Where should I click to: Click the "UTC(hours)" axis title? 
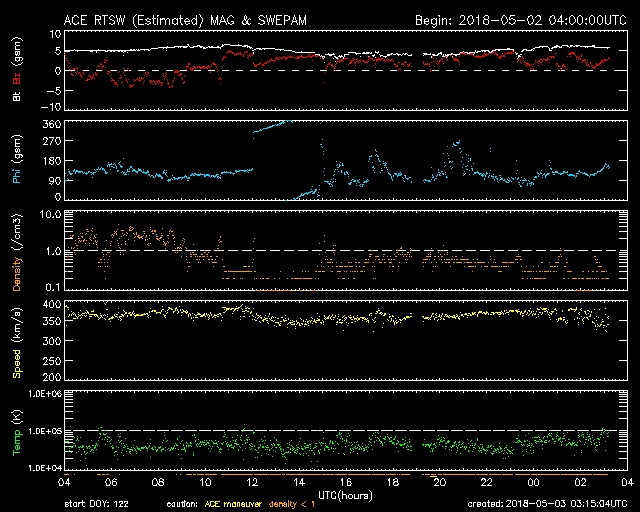click(345, 496)
